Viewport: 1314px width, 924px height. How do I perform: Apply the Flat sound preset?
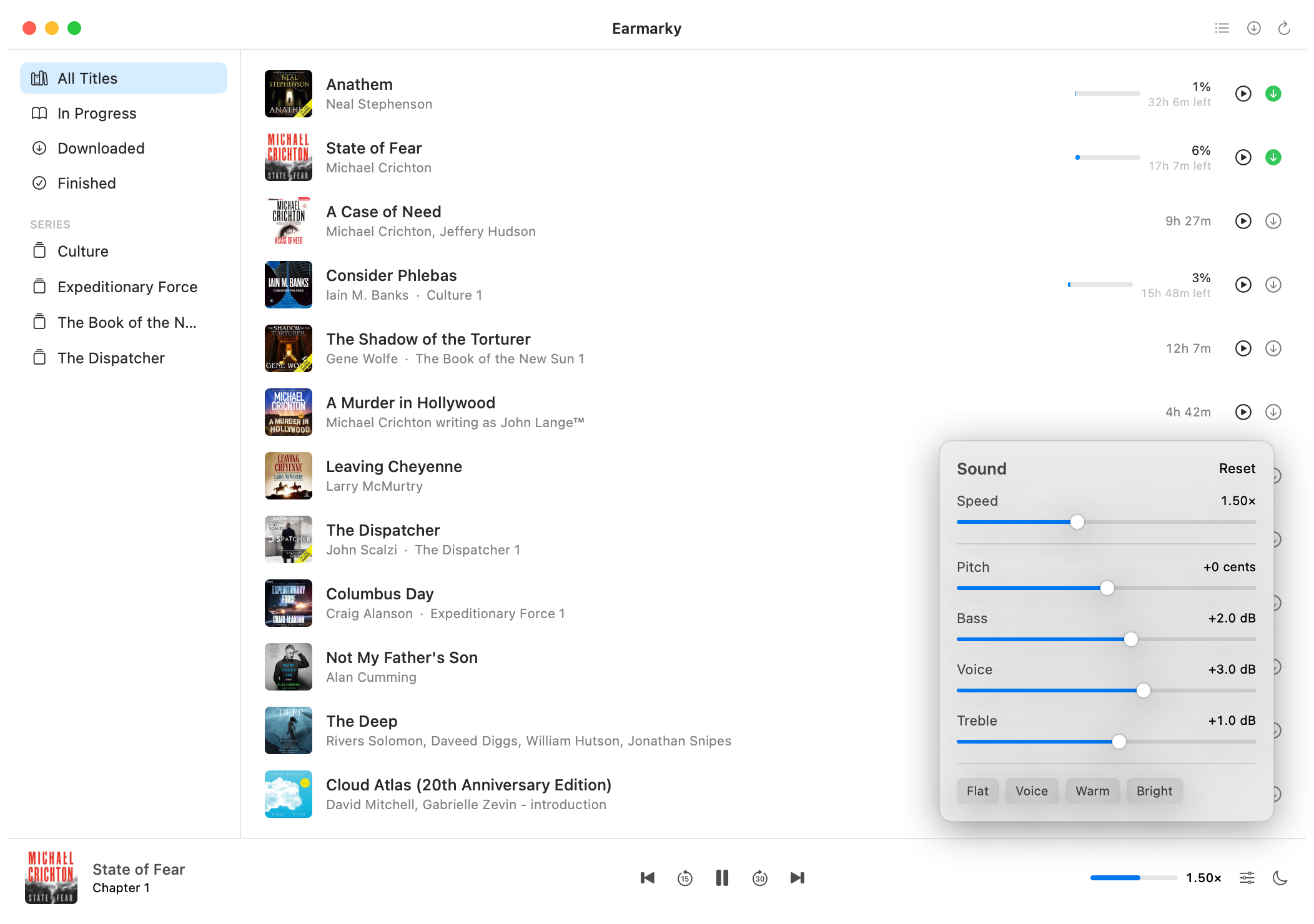click(977, 791)
